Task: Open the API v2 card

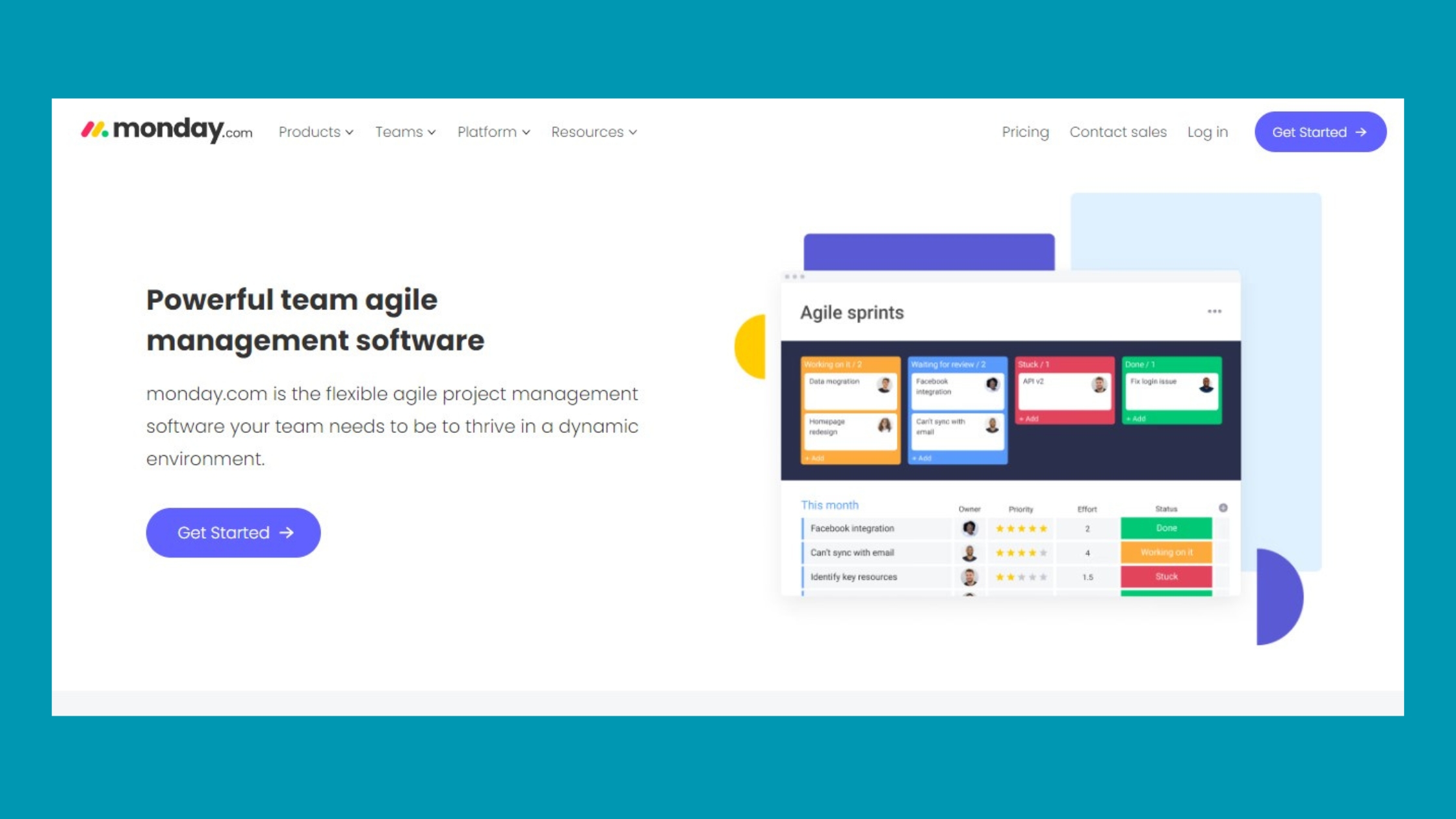Action: [x=1064, y=390]
